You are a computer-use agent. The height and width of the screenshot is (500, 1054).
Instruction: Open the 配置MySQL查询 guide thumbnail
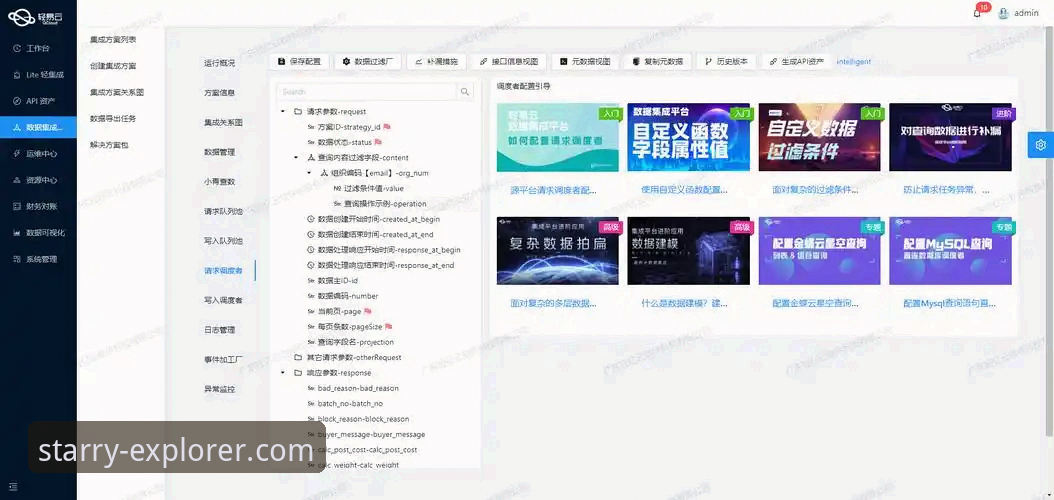(x=950, y=251)
